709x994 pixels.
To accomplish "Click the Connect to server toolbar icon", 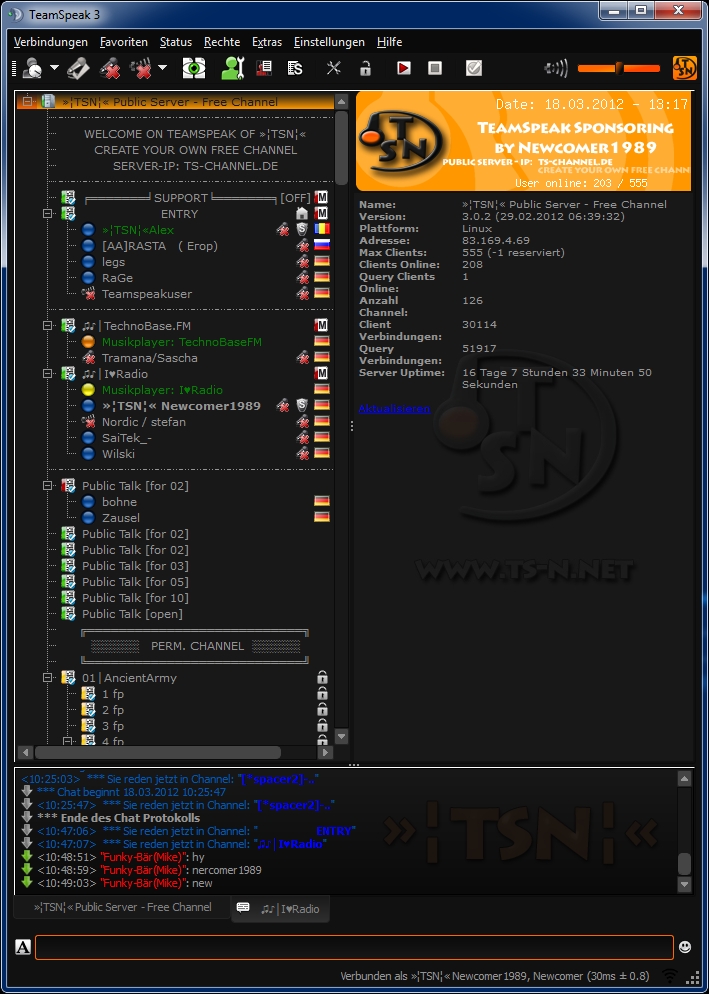I will coord(32,68).
